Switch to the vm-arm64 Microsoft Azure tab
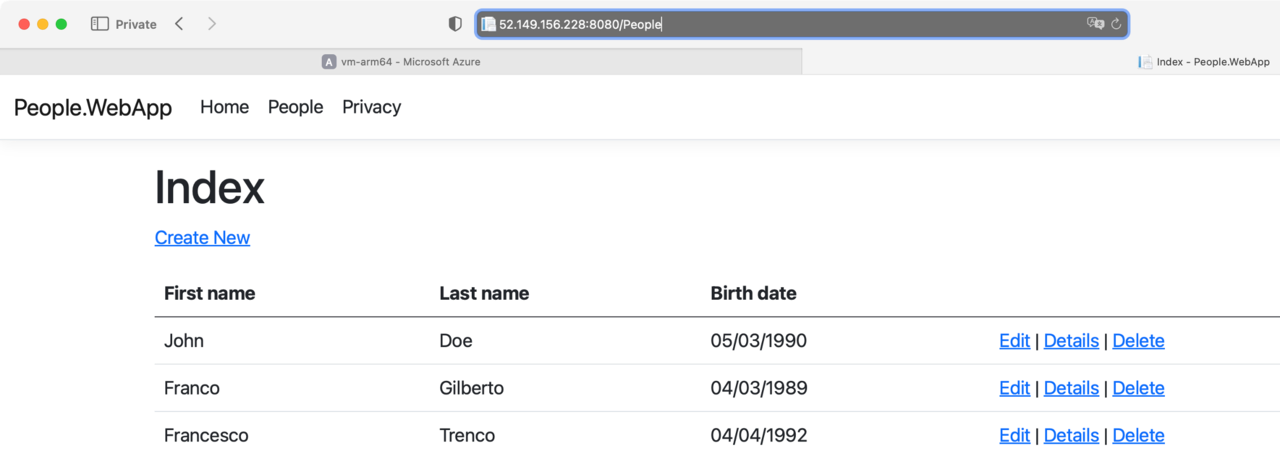Screen dimensions: 1280x456 point(400,62)
